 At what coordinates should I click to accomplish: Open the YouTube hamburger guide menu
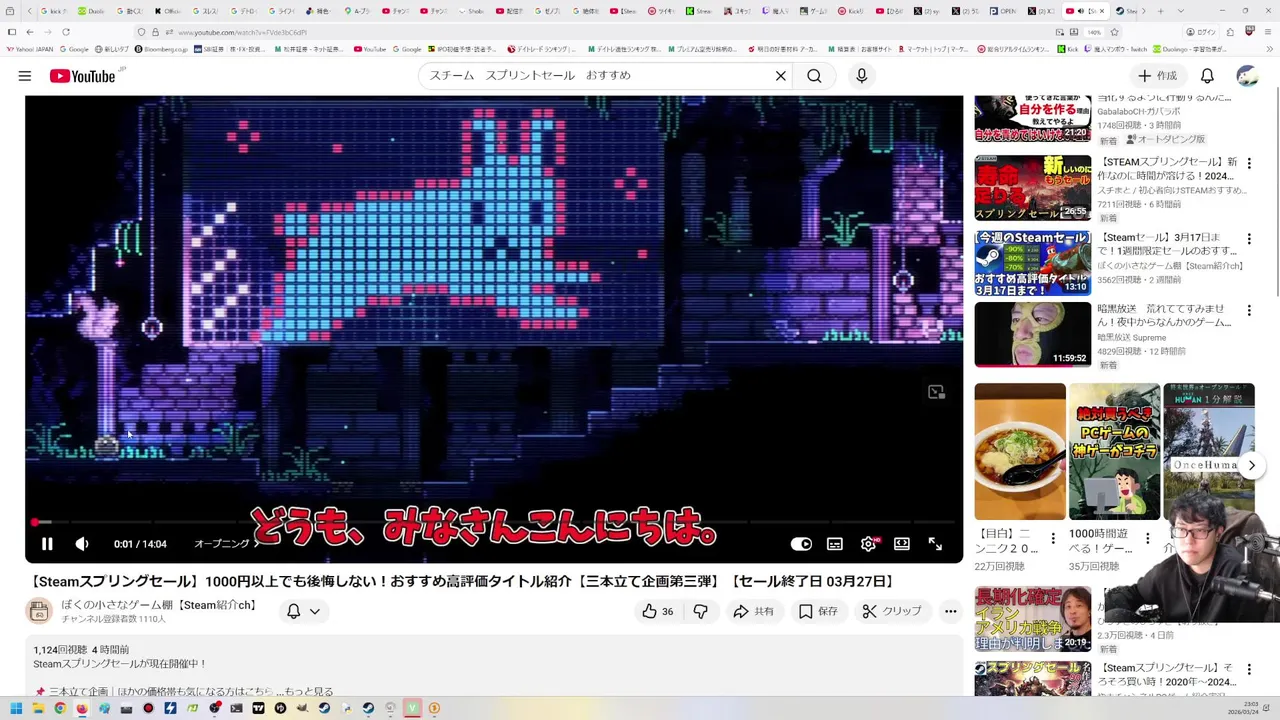pos(24,76)
